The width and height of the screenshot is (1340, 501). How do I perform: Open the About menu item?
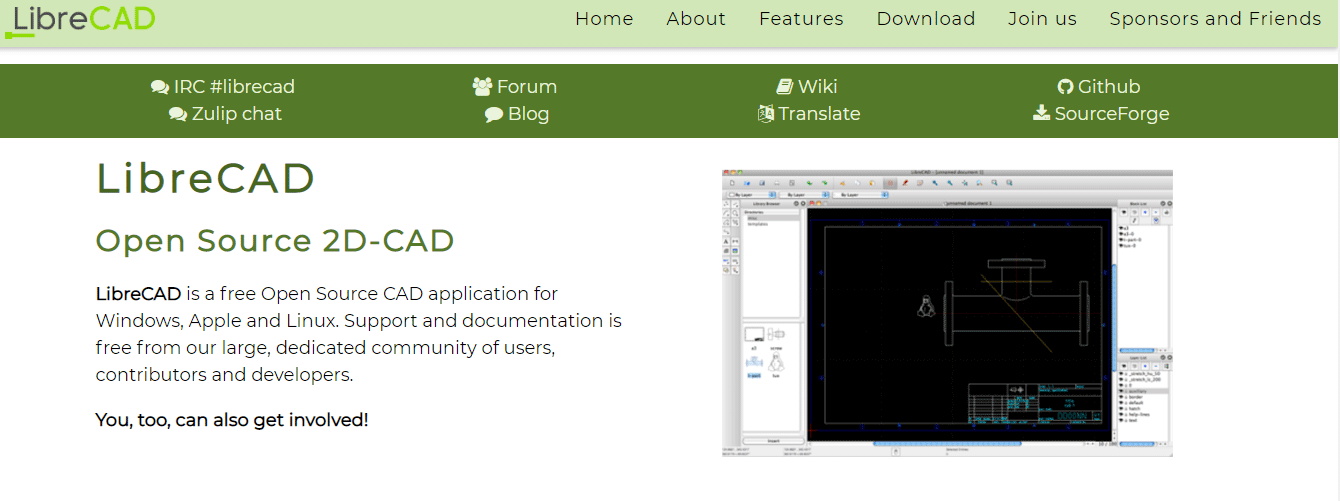[x=696, y=19]
